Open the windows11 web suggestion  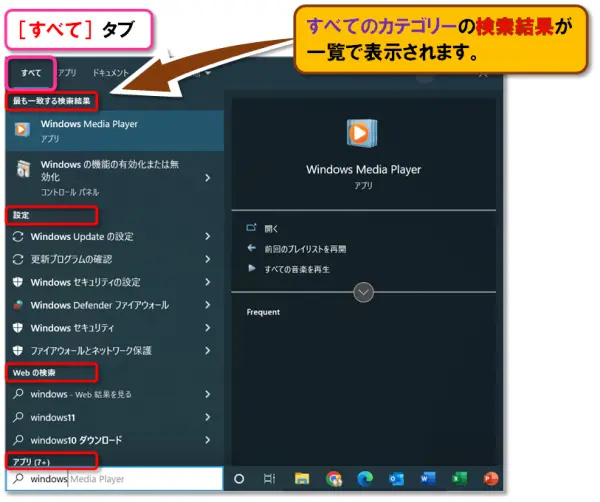tap(115, 417)
